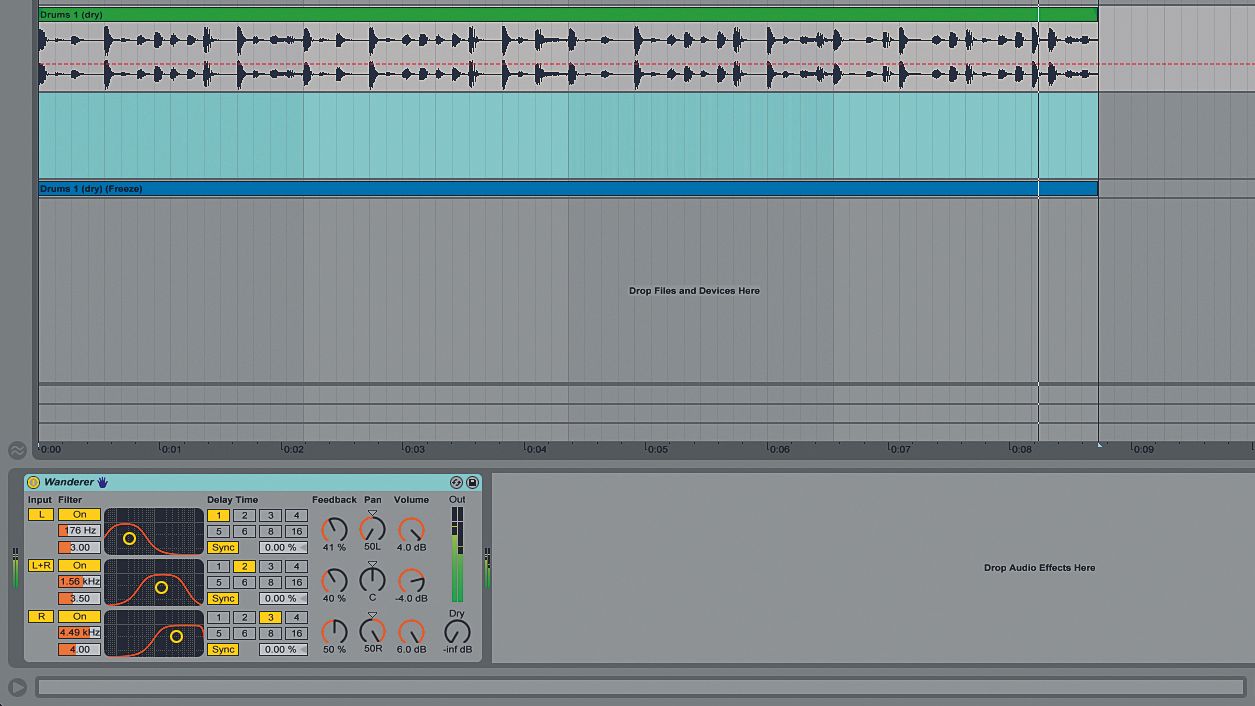The width and height of the screenshot is (1255, 706).
Task: Toggle the L+R input channel button
Action: (40, 566)
